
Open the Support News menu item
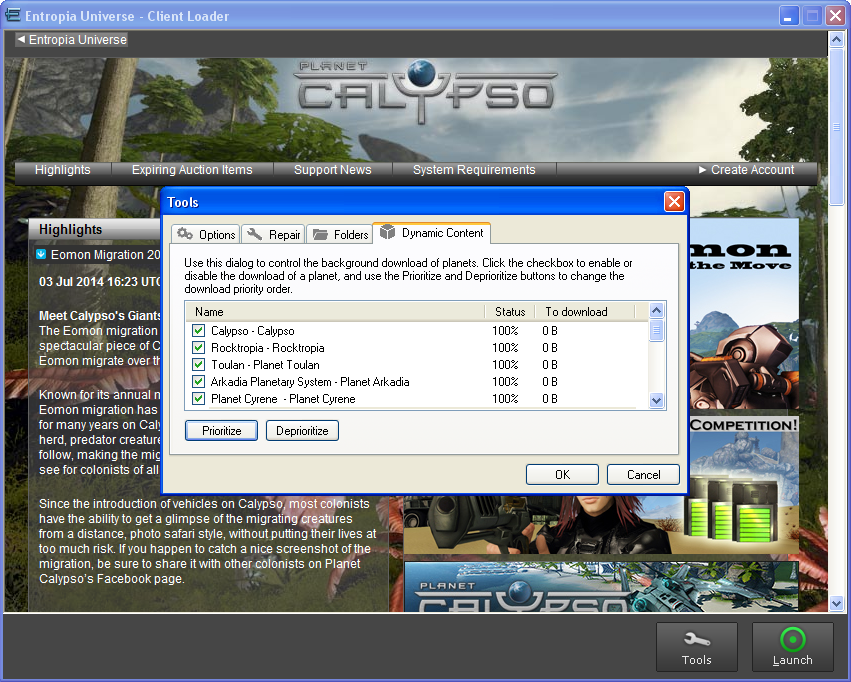click(x=333, y=170)
